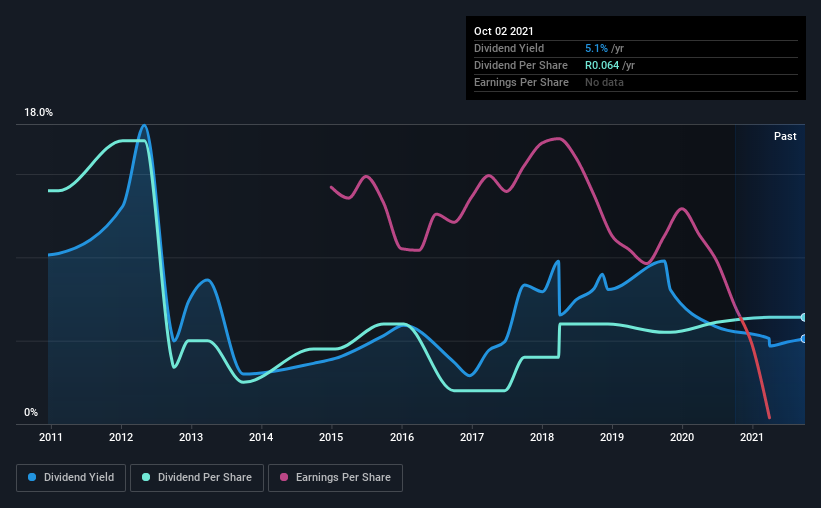The width and height of the screenshot is (821, 508).
Task: Click the R0.064 dividend per share value
Action: (602, 65)
